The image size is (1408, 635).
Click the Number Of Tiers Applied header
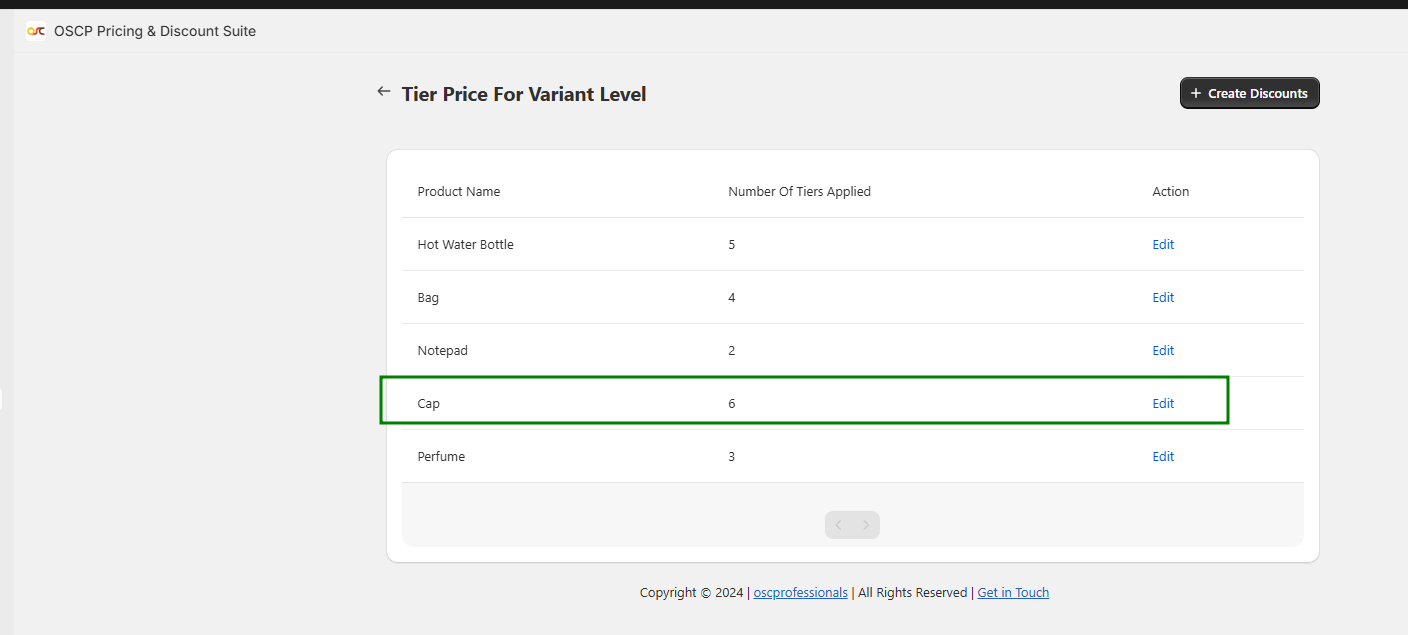coord(799,191)
